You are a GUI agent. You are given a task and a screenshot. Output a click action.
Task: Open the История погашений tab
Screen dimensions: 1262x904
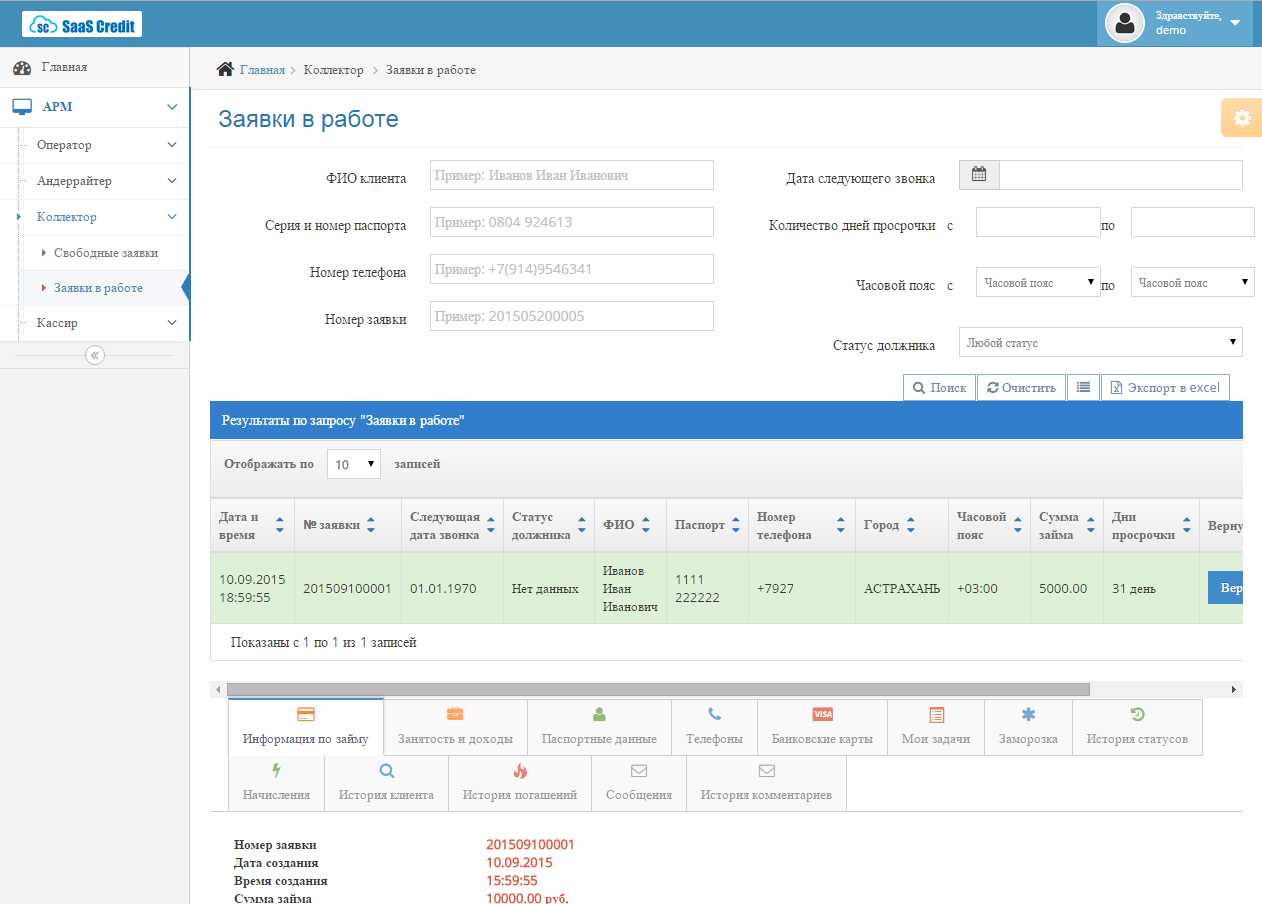pos(520,783)
